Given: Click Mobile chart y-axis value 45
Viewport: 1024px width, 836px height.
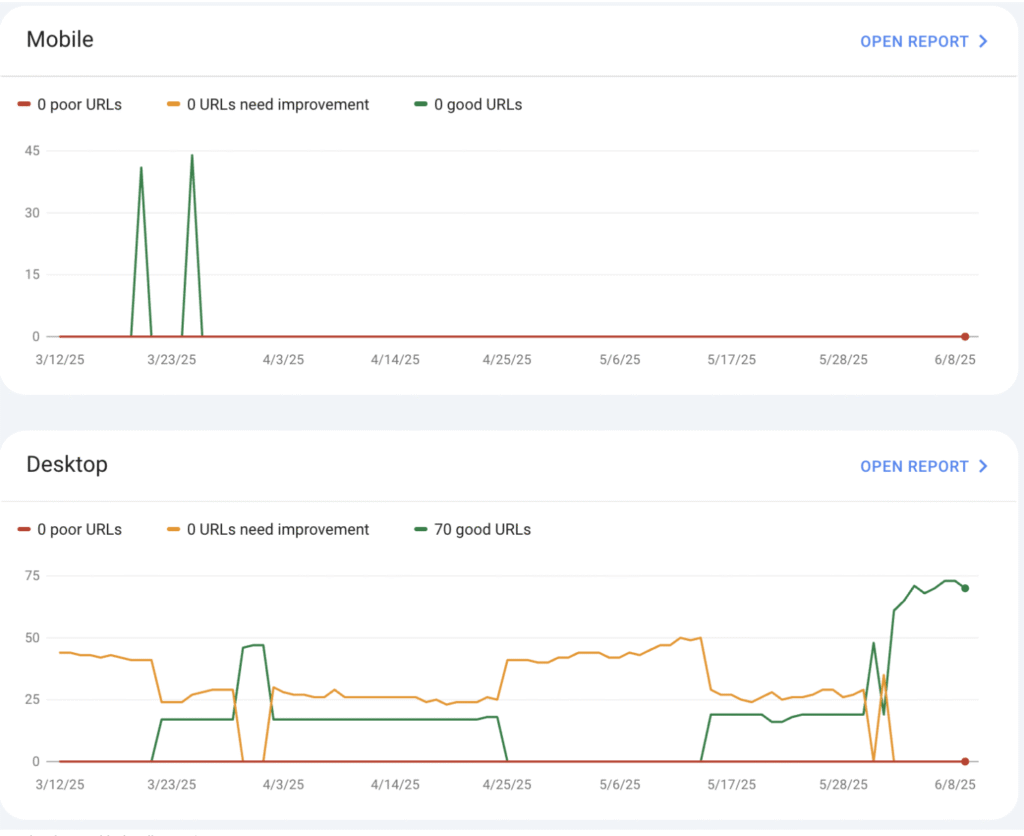Looking at the screenshot, I should tap(32, 151).
